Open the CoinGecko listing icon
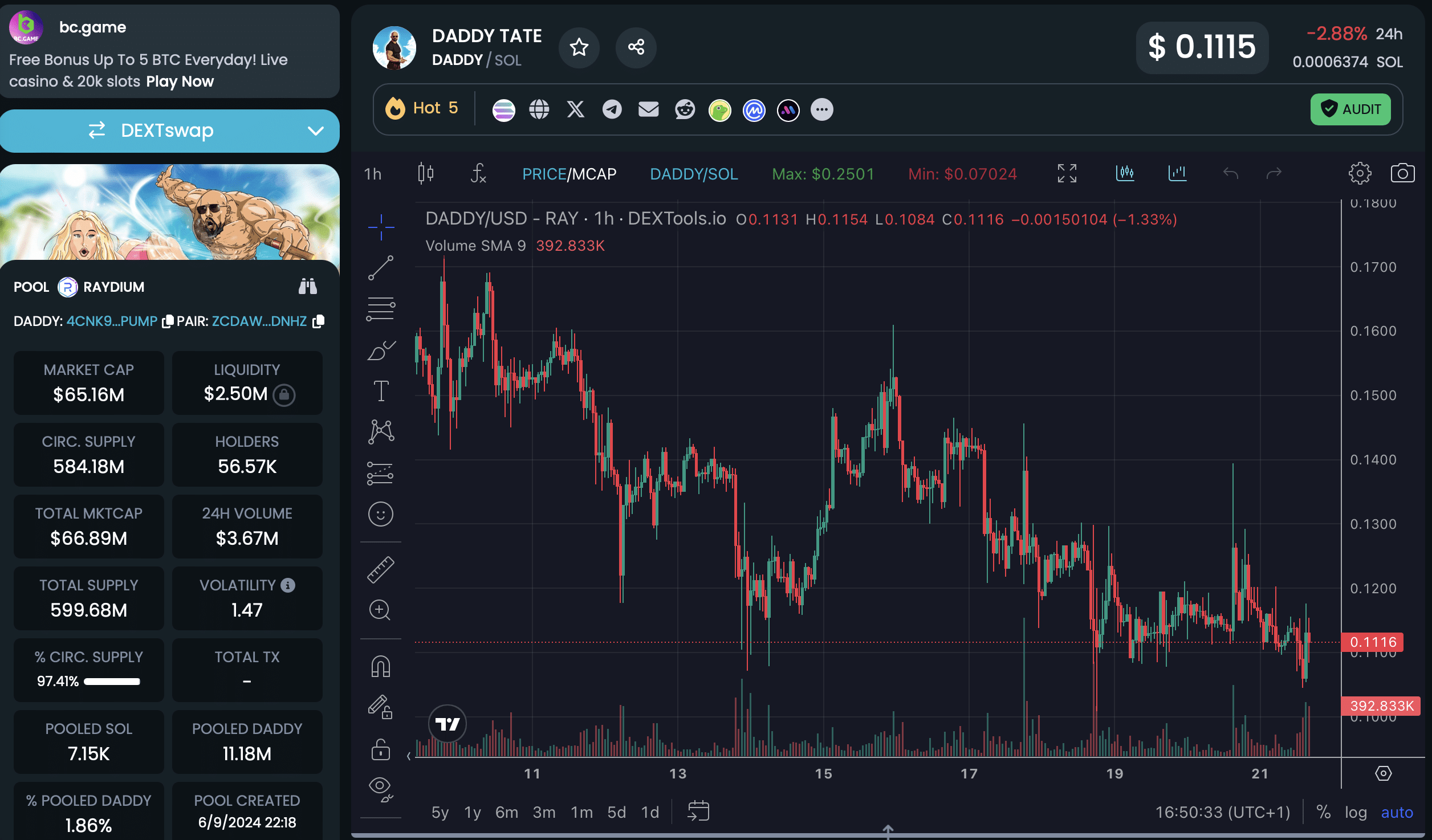Screen dimensions: 1432x840 coord(720,110)
